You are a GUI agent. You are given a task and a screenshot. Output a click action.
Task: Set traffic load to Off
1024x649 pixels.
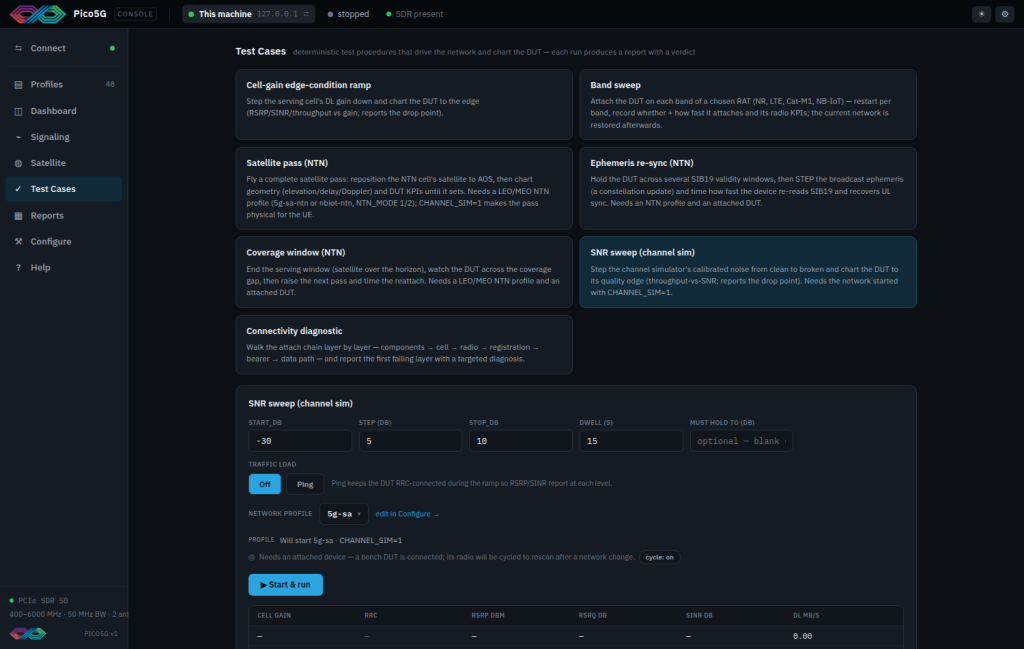[264, 484]
